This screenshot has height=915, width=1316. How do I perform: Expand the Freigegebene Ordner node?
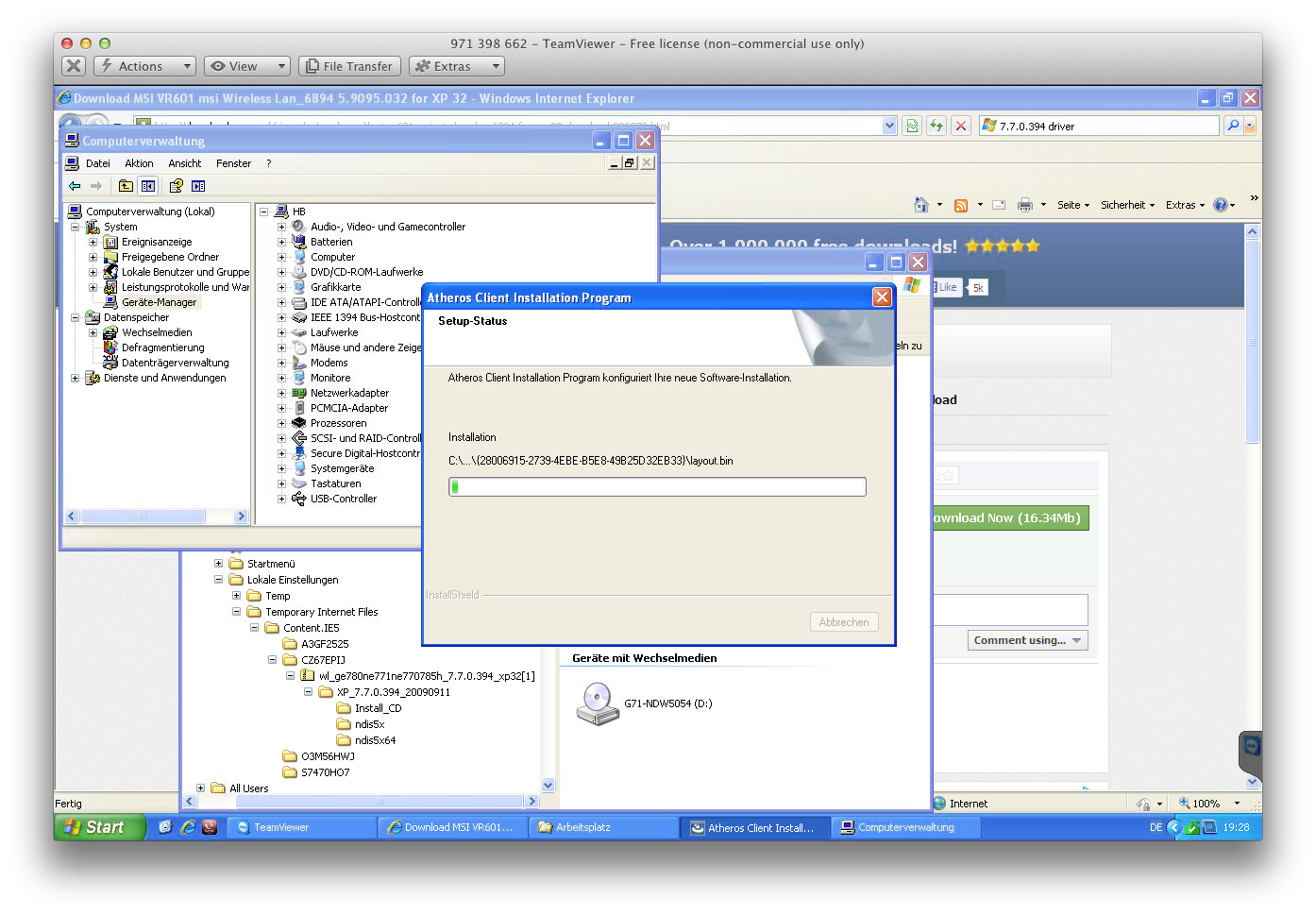coord(93,257)
